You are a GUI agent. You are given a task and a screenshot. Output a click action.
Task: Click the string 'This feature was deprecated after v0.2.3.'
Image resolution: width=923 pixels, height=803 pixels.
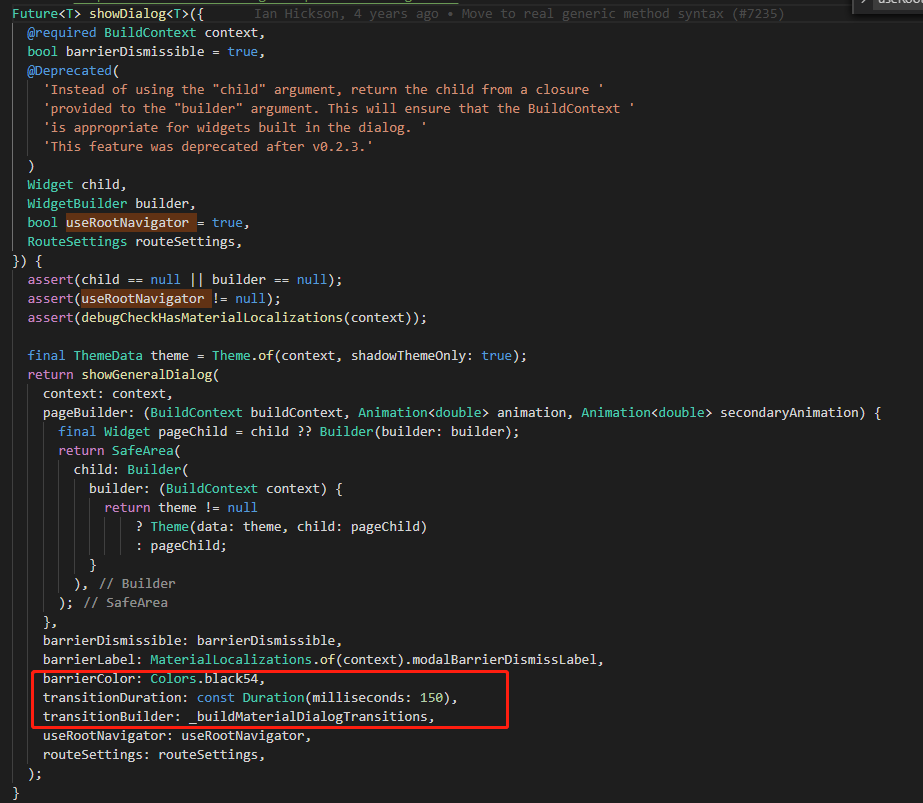click(208, 147)
